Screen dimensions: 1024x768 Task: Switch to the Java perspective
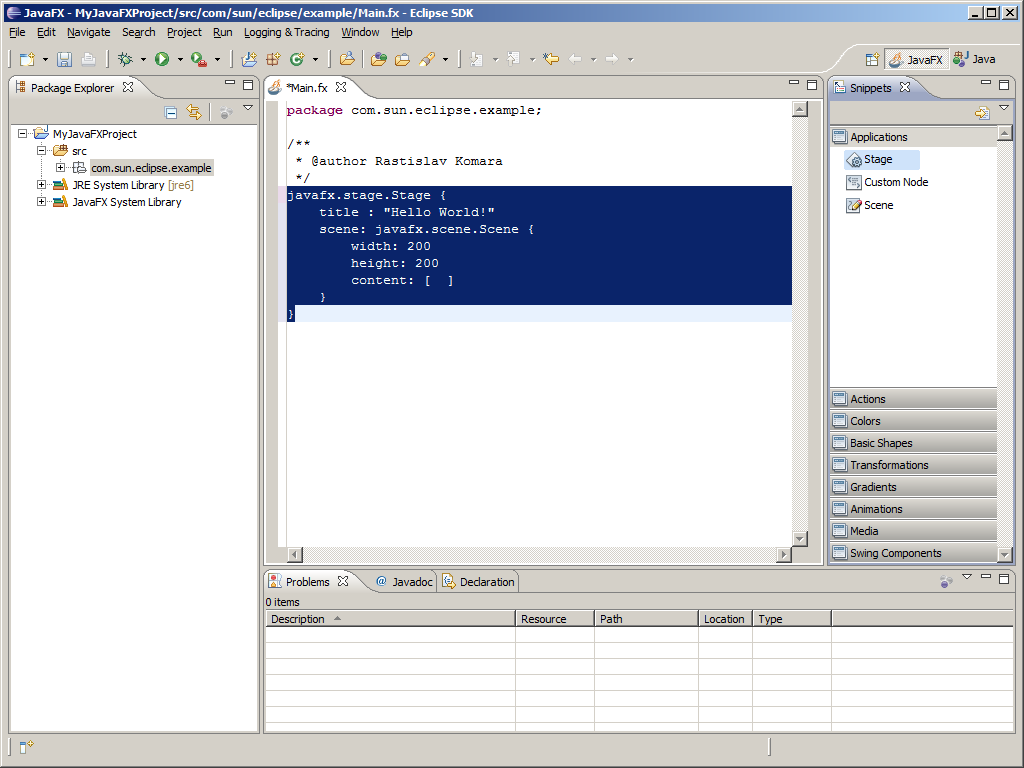(975, 60)
